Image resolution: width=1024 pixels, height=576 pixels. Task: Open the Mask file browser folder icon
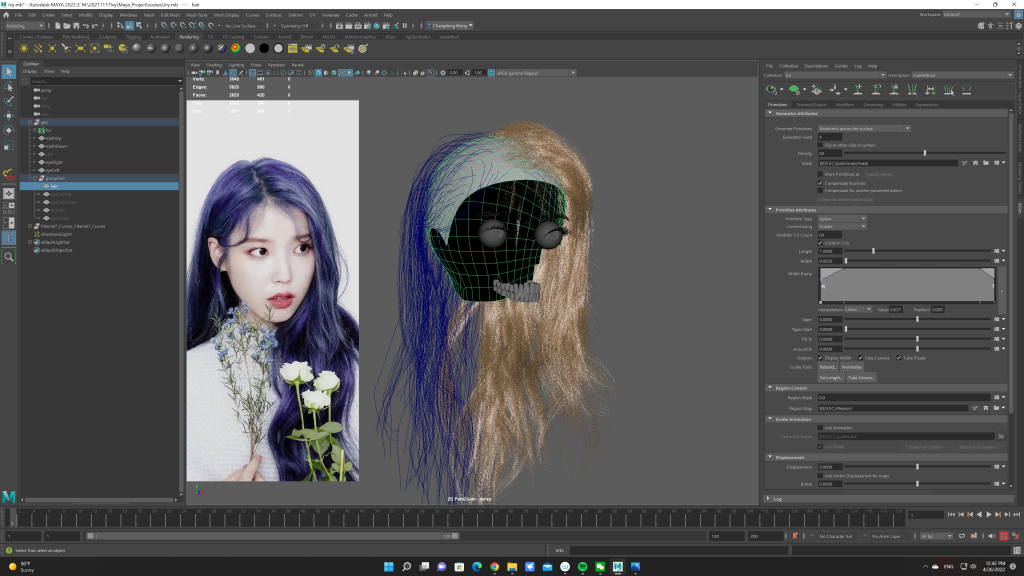tap(987, 162)
